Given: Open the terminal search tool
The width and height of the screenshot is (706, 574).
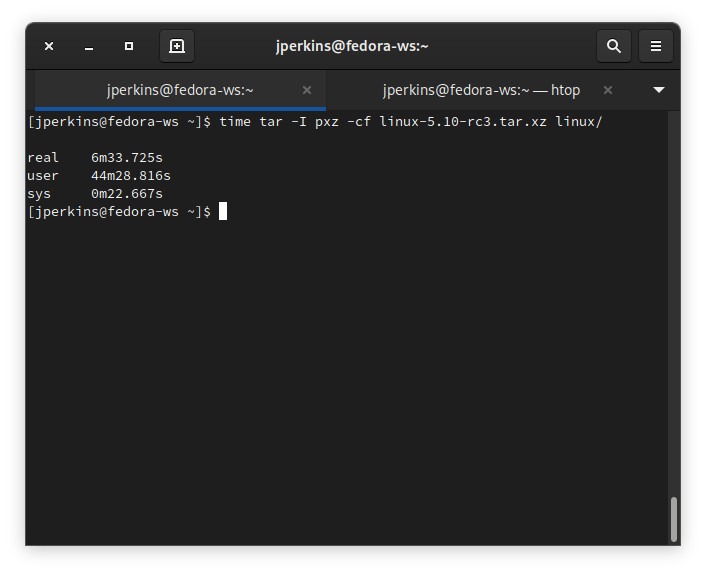Looking at the screenshot, I should tap(614, 46).
